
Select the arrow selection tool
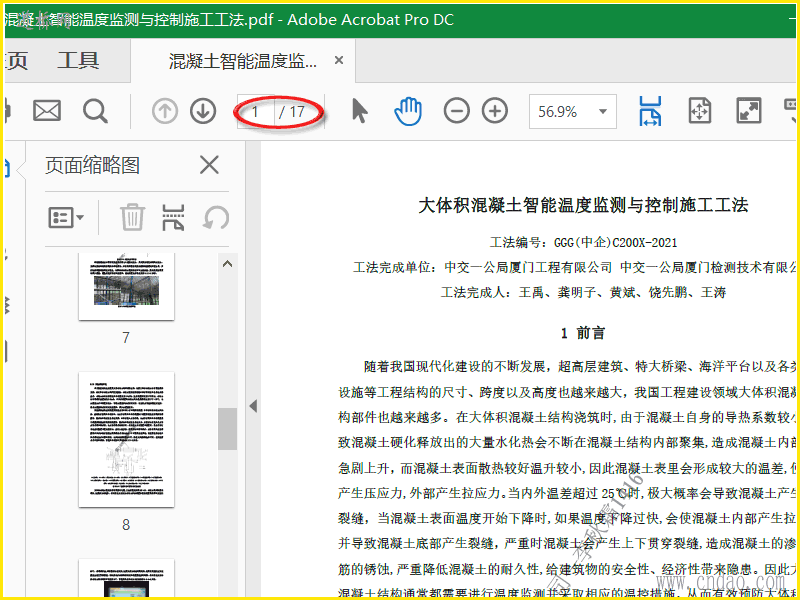pos(360,111)
